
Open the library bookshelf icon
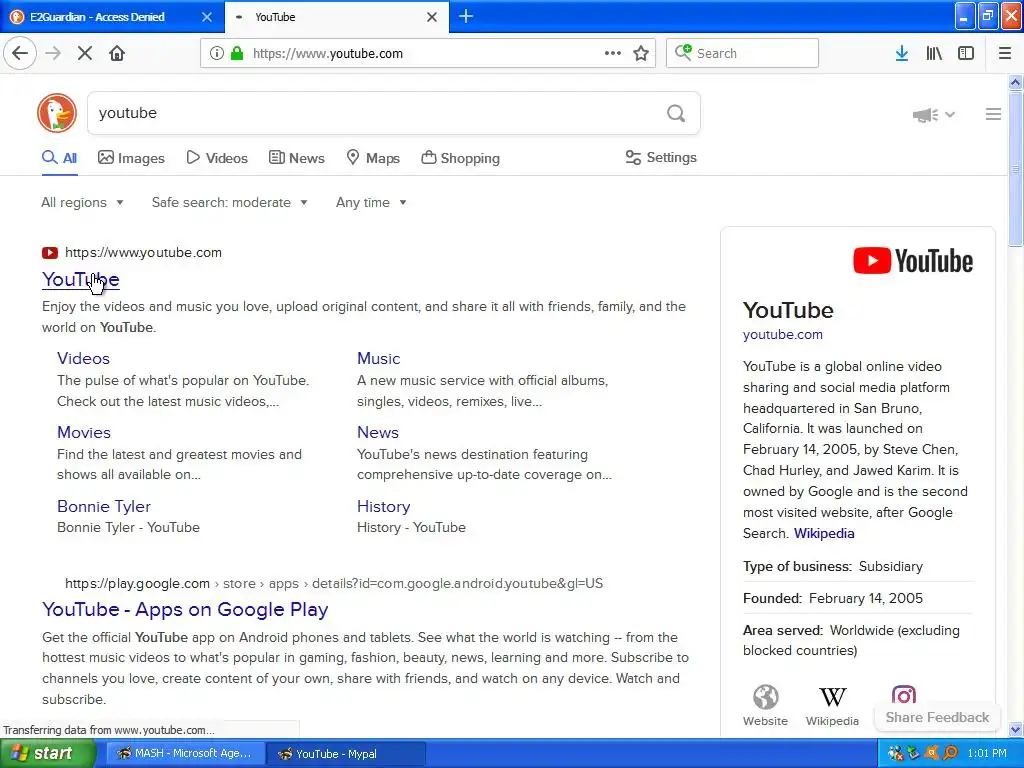(934, 53)
